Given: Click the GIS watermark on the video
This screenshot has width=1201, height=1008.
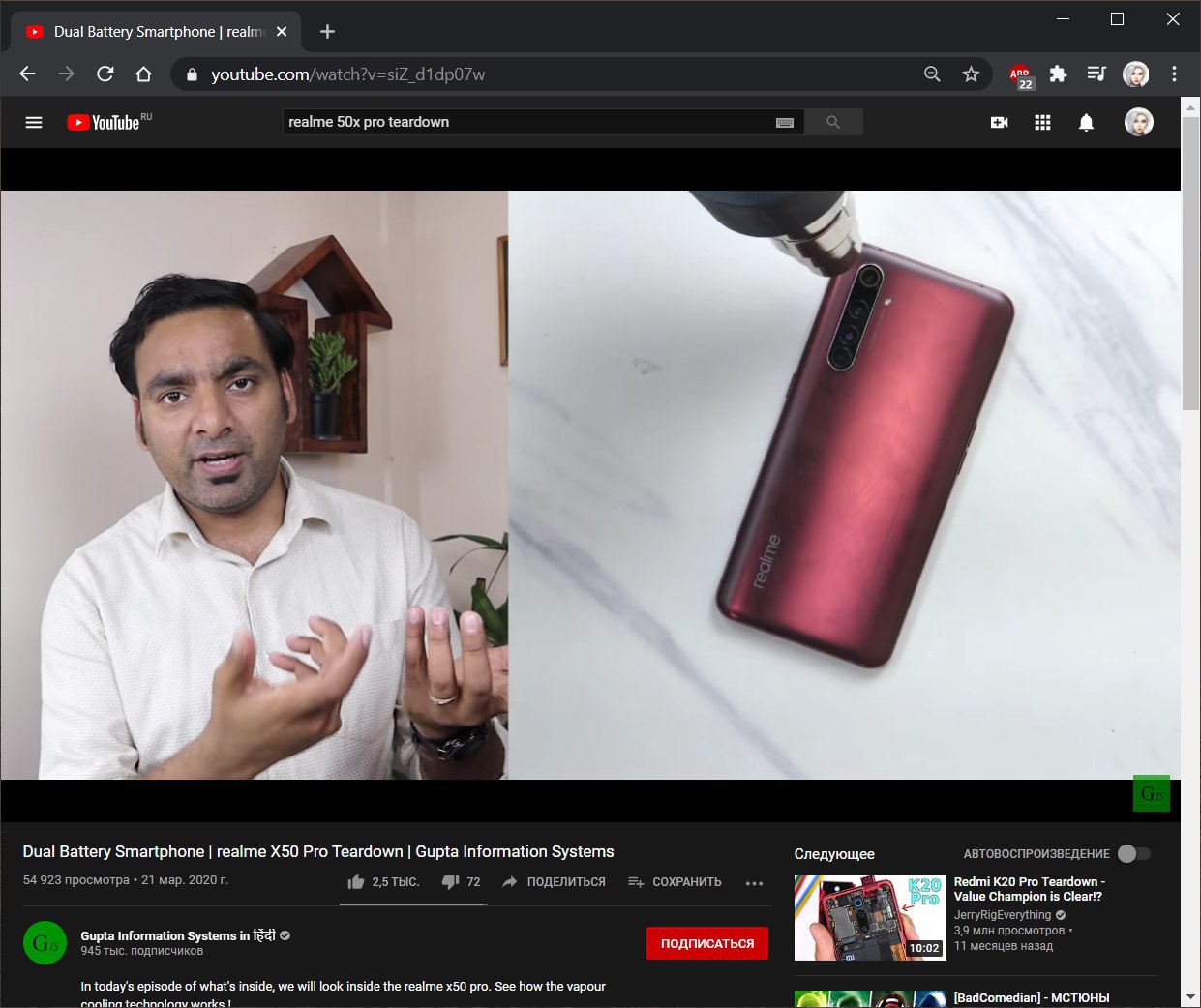Looking at the screenshot, I should coord(1152,793).
